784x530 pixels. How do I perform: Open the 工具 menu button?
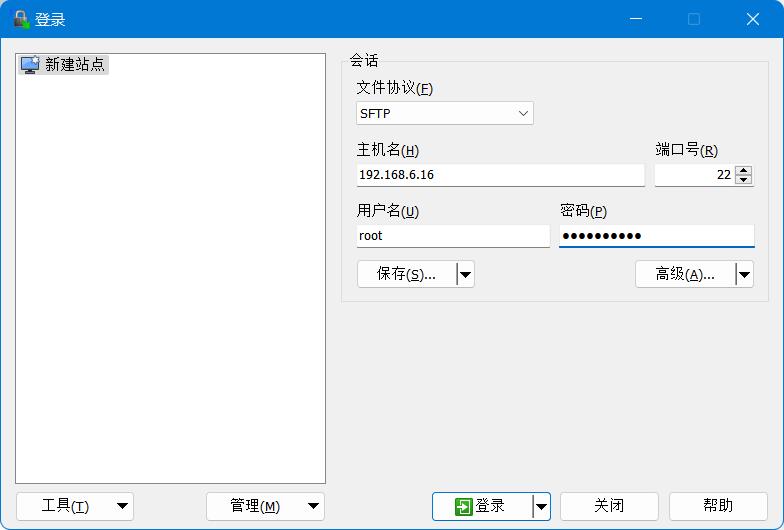pos(75,506)
